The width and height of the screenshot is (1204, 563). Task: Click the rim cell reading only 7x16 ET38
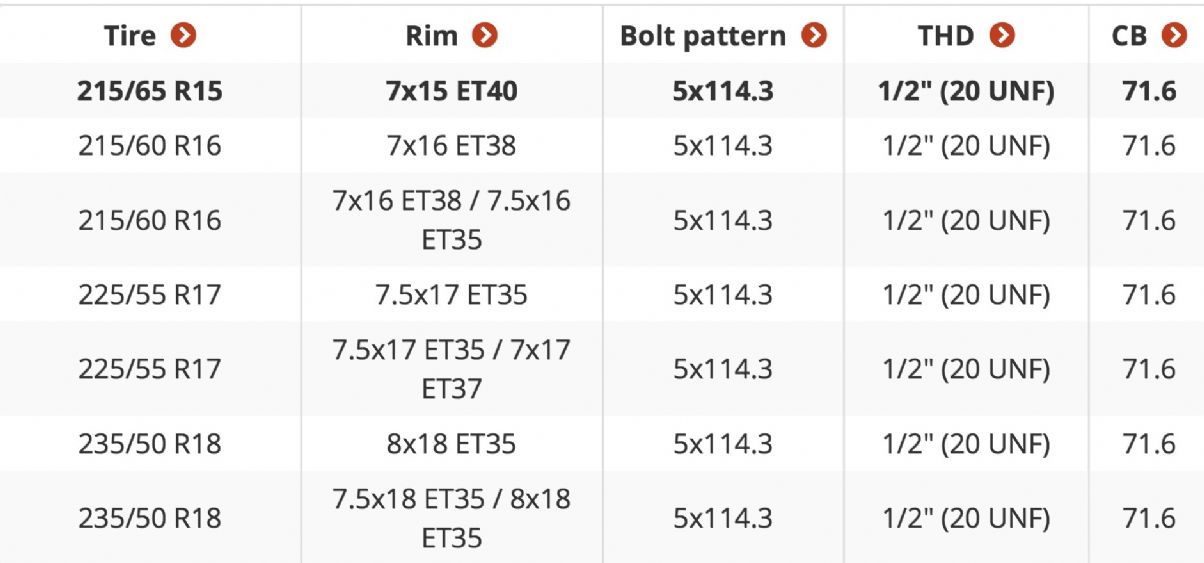452,146
